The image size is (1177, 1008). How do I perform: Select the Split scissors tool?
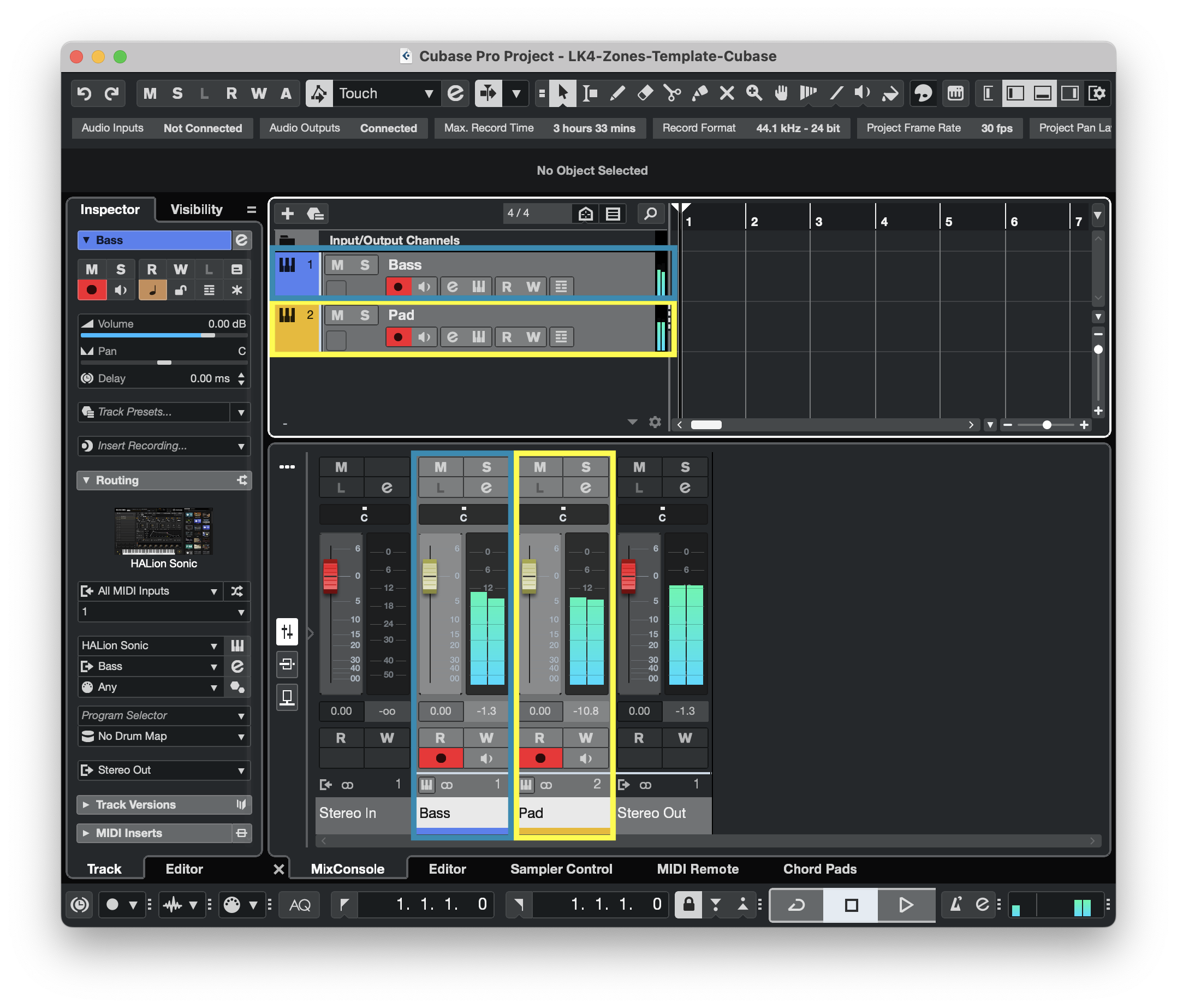point(672,93)
